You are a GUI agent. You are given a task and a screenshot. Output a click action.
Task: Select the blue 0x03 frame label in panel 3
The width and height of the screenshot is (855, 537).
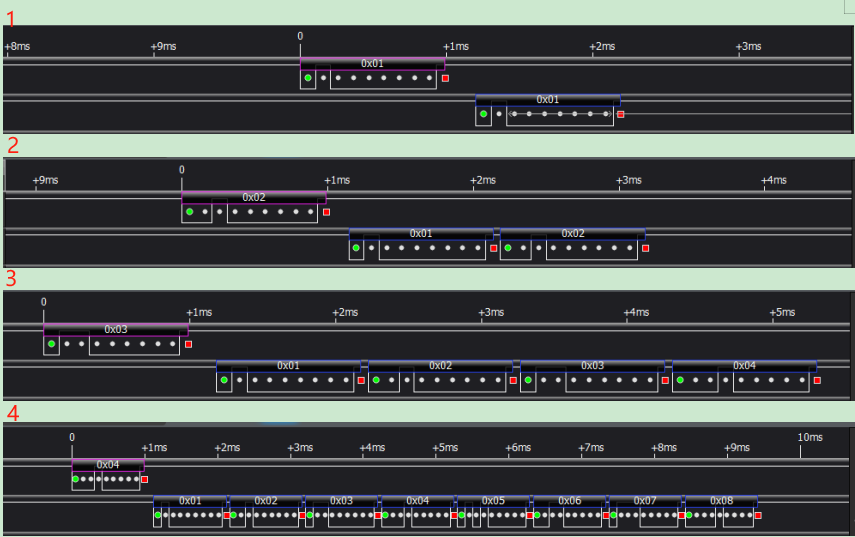pos(592,365)
